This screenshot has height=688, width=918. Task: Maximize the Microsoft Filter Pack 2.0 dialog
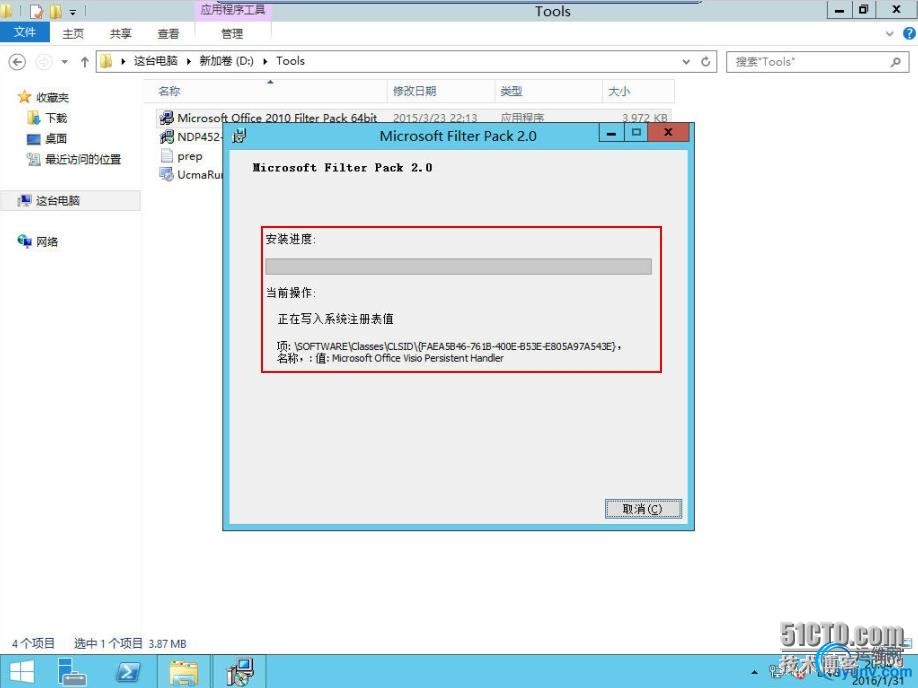click(636, 133)
